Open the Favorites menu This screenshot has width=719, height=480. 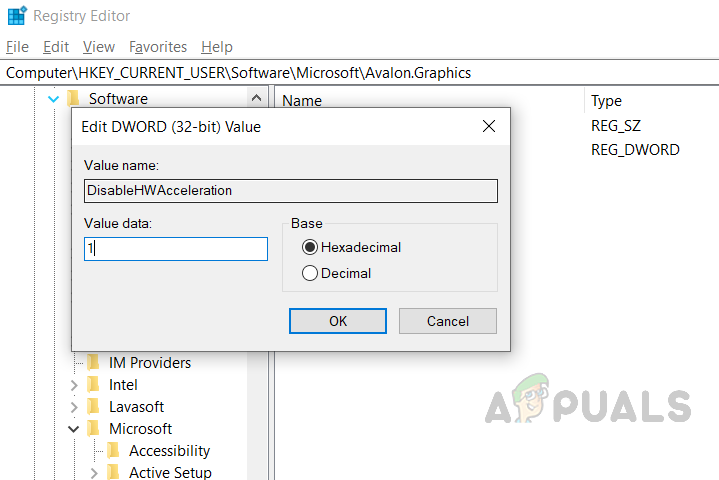(x=158, y=47)
